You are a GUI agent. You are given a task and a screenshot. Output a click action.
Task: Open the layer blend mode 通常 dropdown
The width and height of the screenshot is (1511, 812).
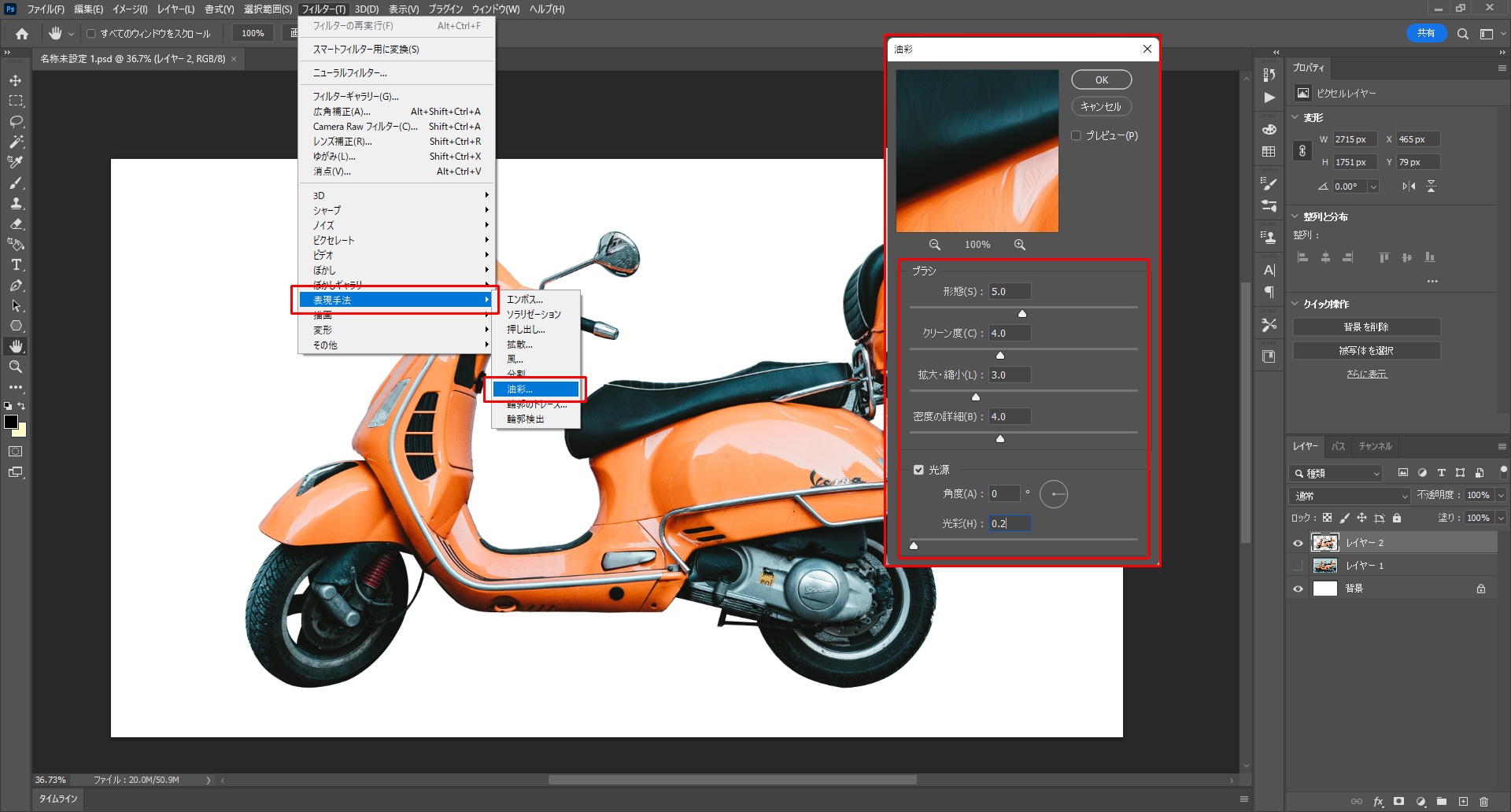1350,496
